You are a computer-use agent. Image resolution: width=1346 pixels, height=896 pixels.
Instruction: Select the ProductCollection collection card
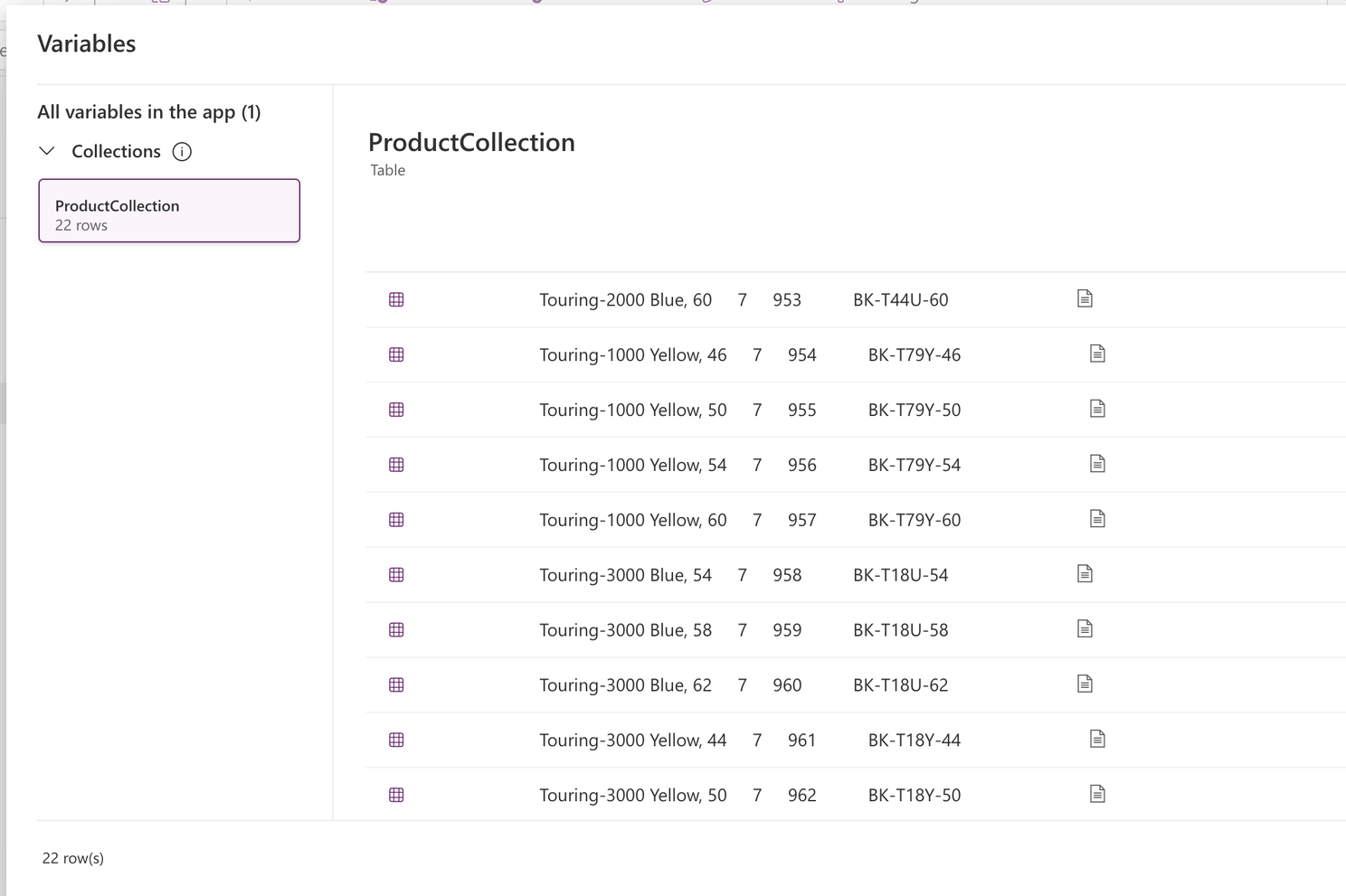click(x=169, y=211)
